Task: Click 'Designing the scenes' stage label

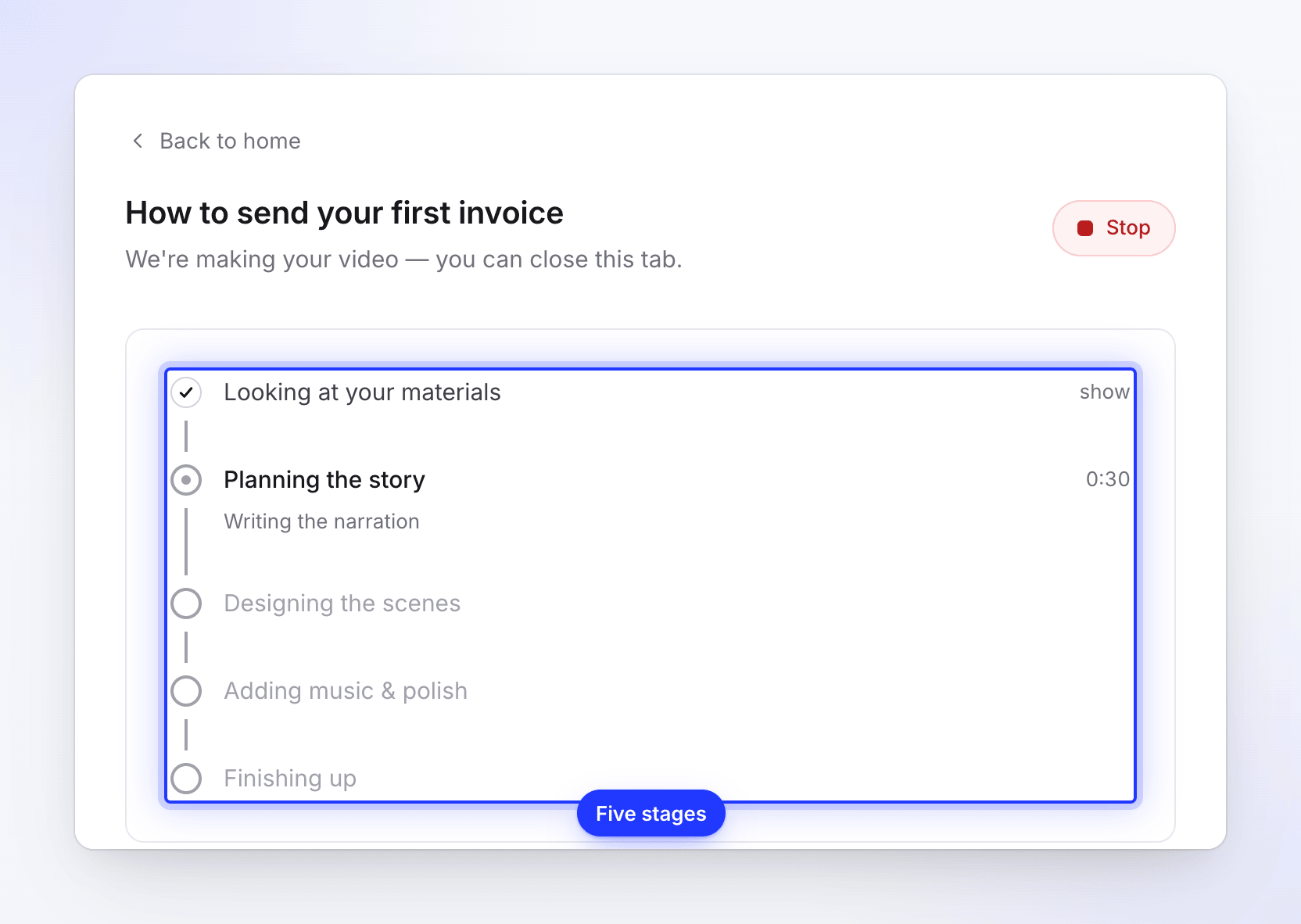Action: (x=342, y=603)
